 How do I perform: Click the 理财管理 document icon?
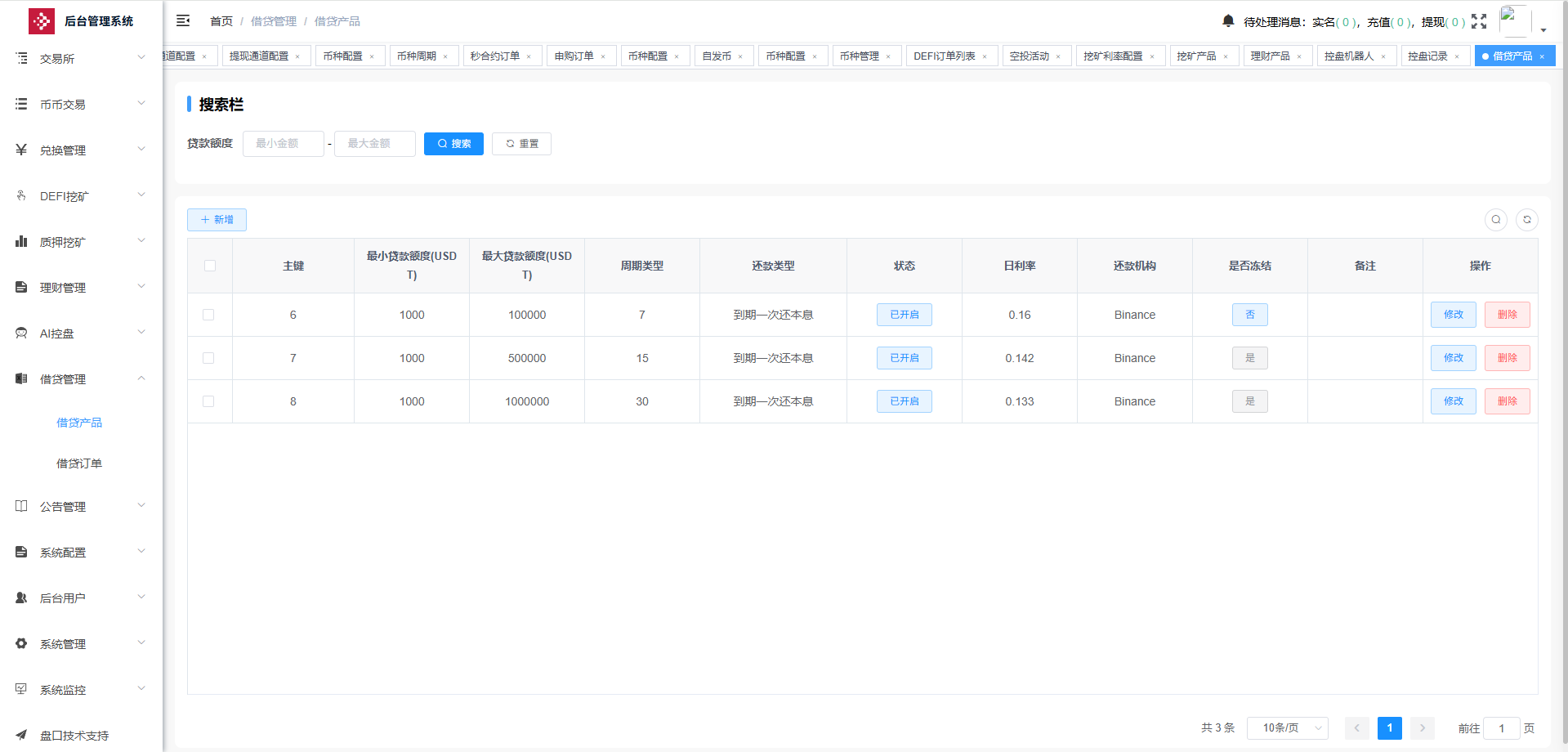(x=21, y=287)
